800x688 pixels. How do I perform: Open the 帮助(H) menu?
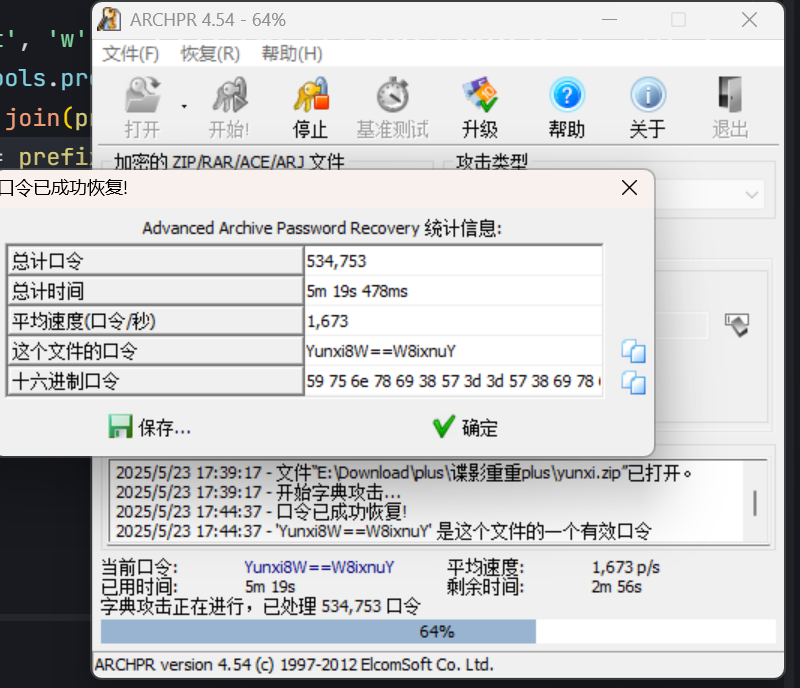click(292, 54)
